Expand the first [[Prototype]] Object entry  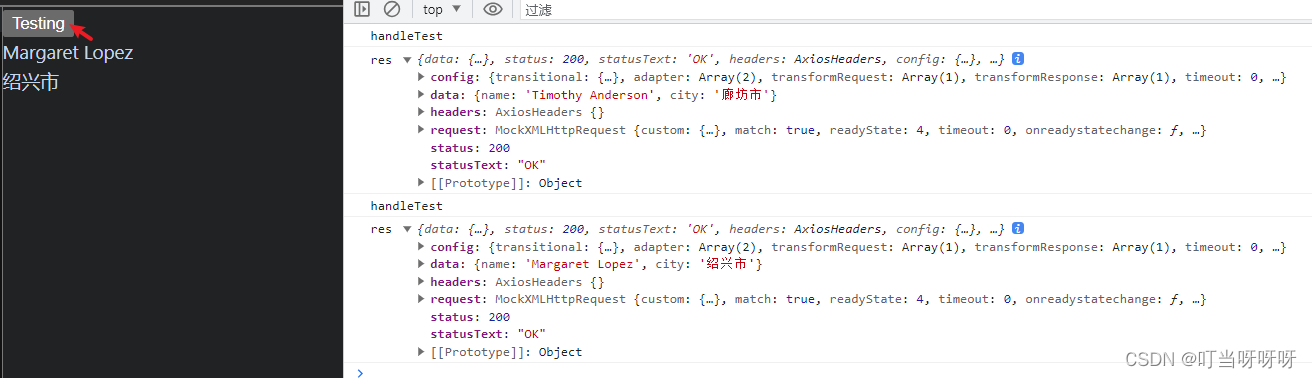tap(421, 183)
